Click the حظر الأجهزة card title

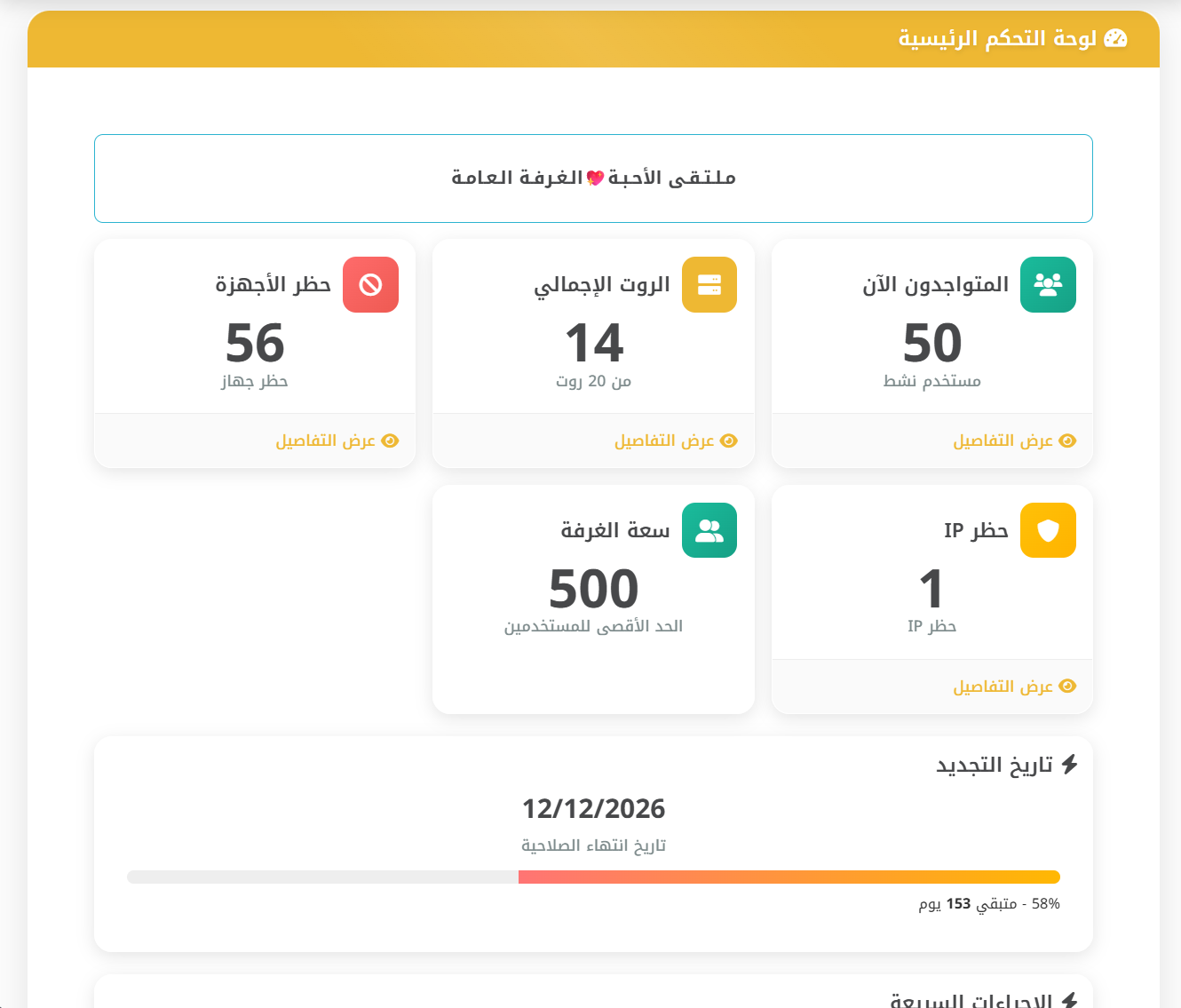coord(273,285)
